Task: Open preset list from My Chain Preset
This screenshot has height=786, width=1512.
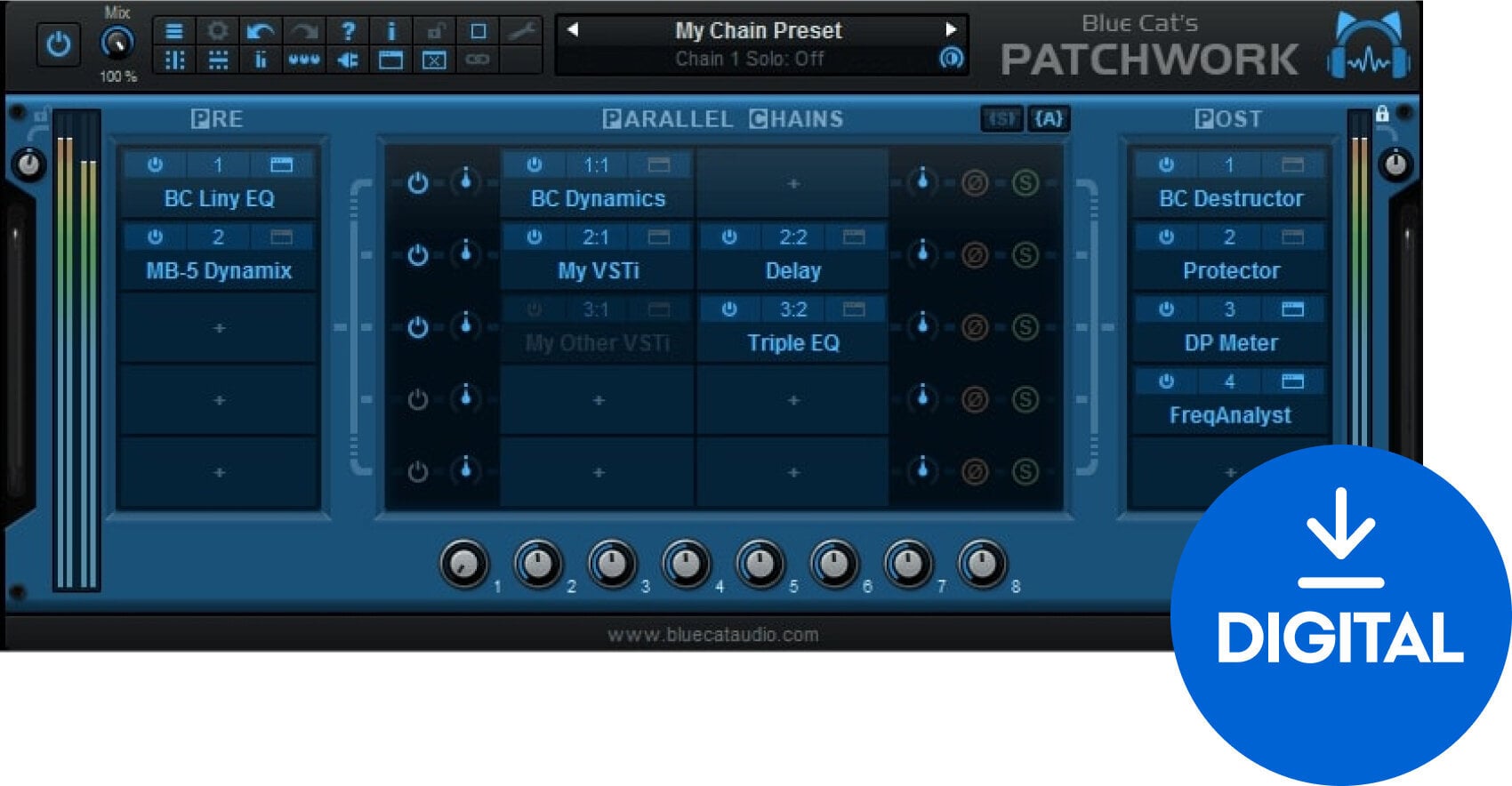Action: (x=758, y=30)
